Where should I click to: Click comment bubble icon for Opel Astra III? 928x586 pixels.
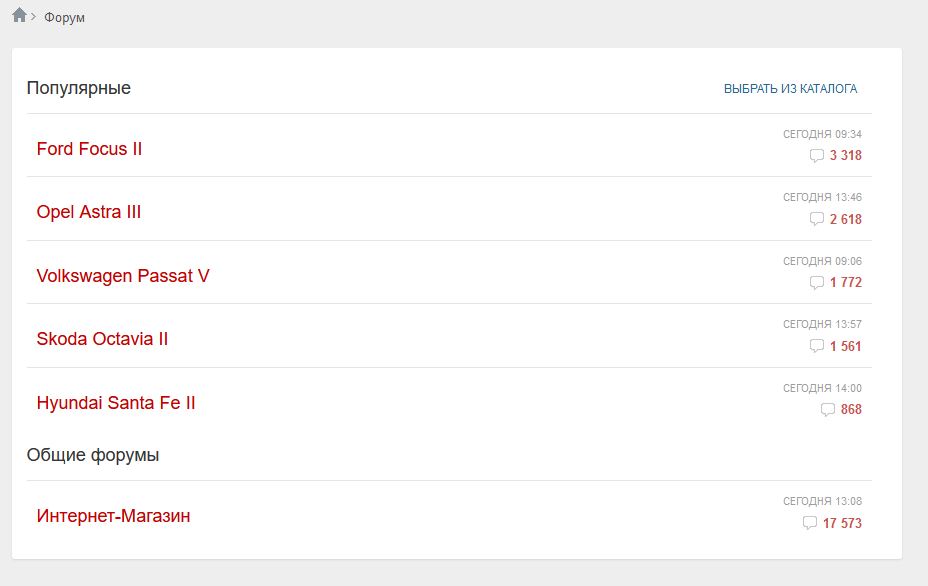(x=816, y=219)
